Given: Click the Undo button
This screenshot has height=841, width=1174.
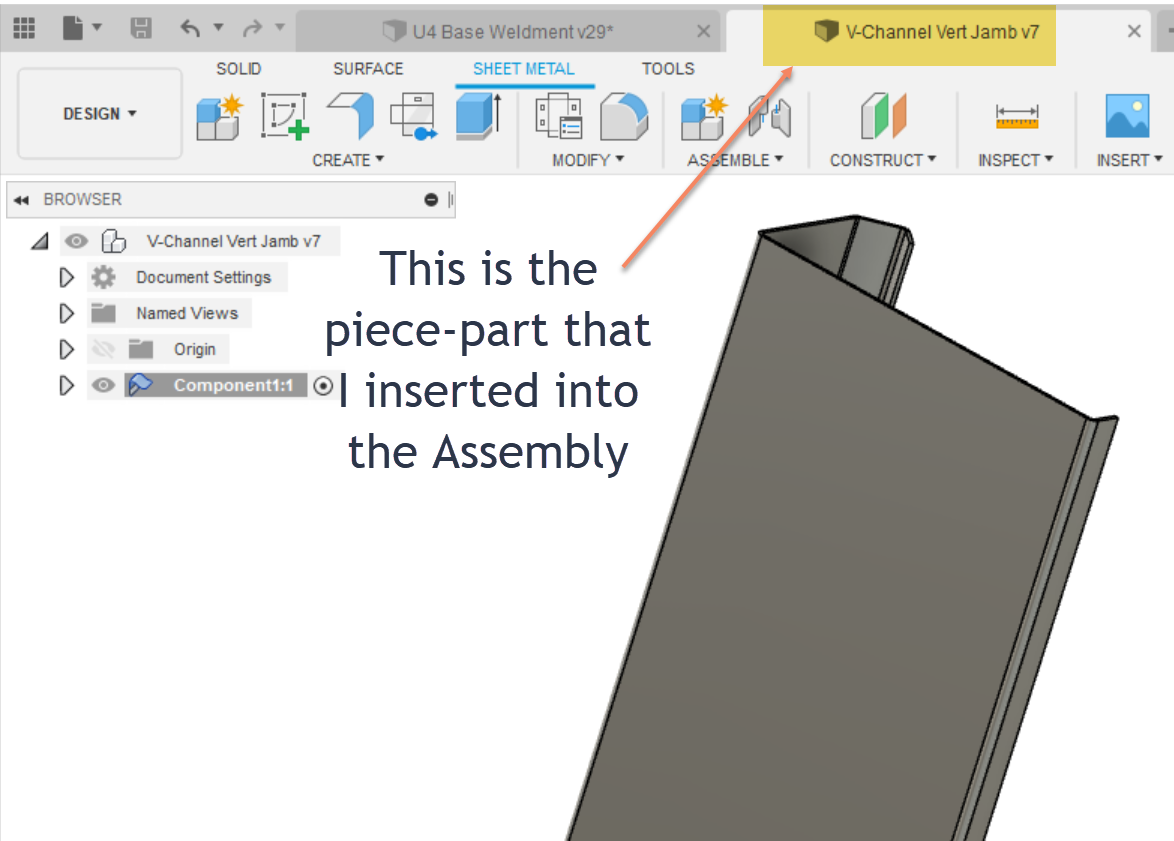Looking at the screenshot, I should click(190, 29).
